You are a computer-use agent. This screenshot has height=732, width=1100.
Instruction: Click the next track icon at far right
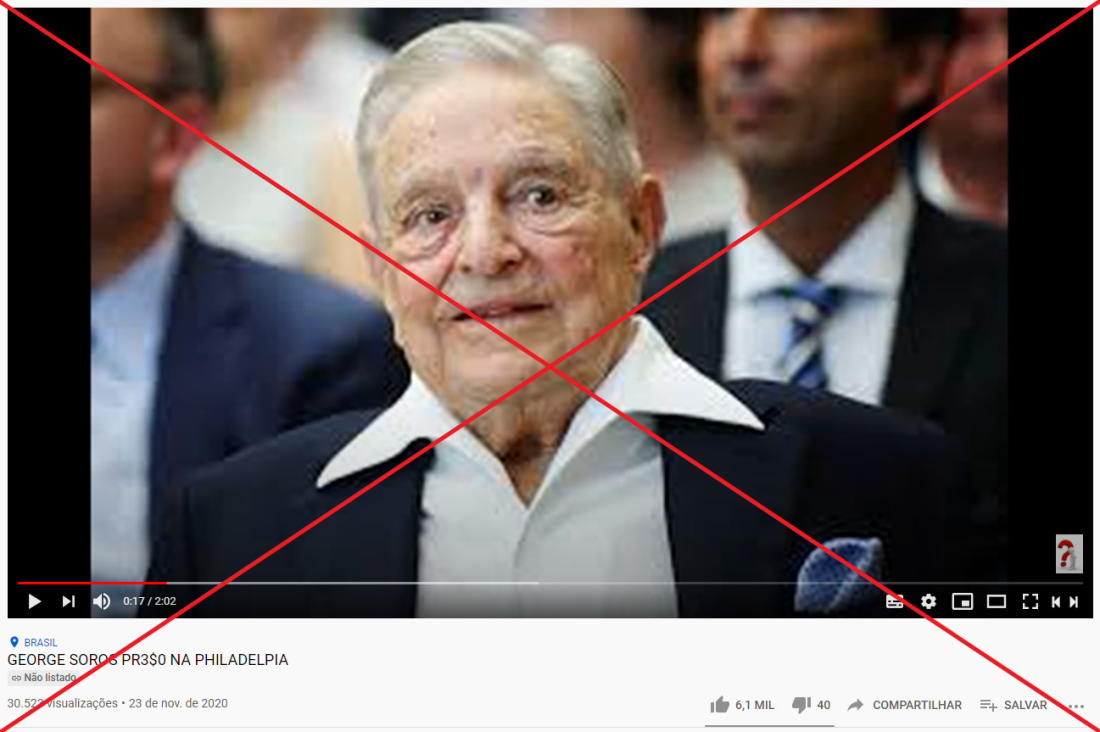tap(1074, 601)
